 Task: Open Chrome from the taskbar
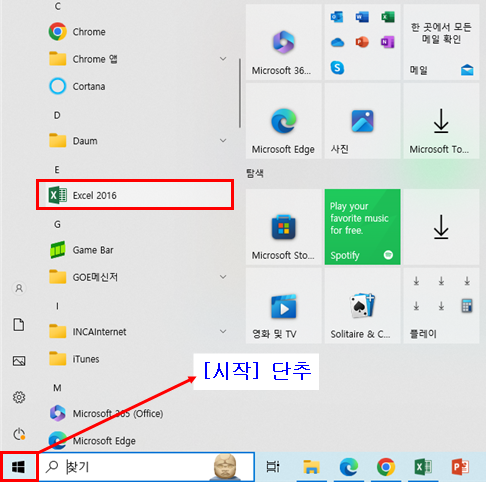coord(386,467)
